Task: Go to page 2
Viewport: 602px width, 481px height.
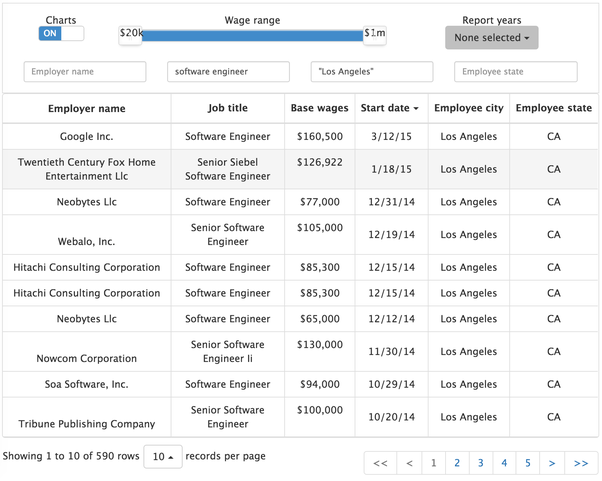Action: pos(457,463)
